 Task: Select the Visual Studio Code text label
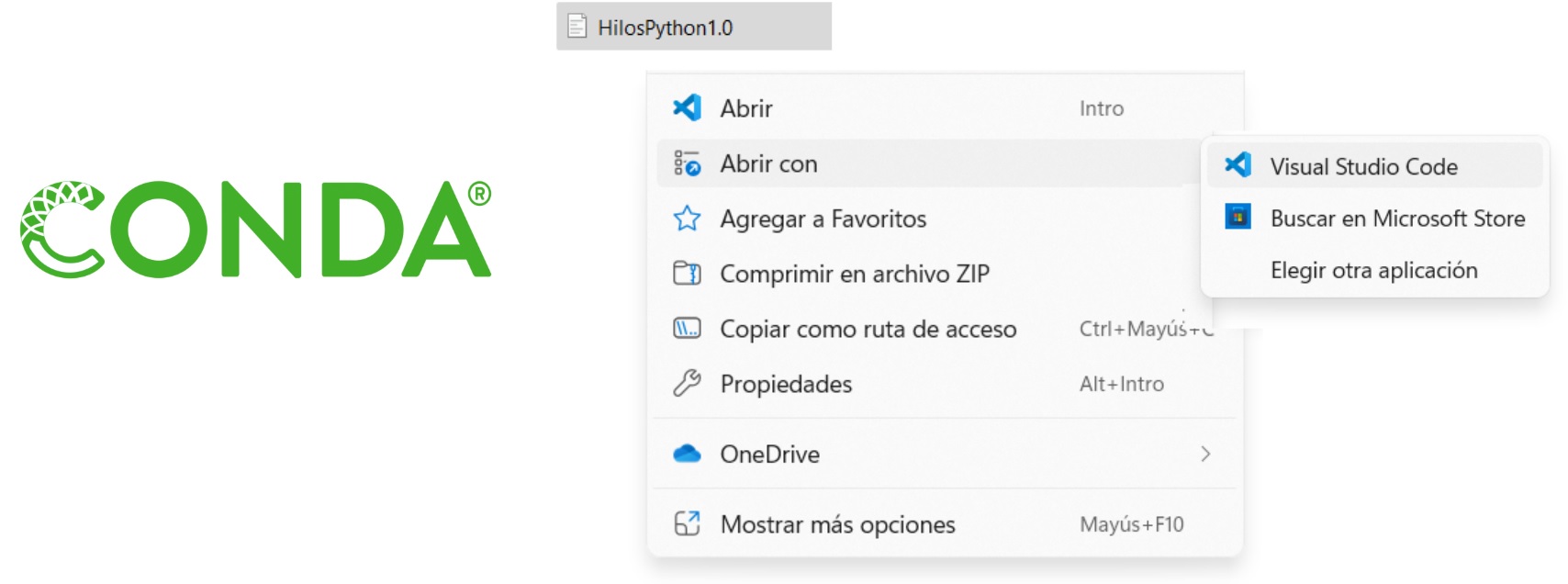click(1363, 166)
